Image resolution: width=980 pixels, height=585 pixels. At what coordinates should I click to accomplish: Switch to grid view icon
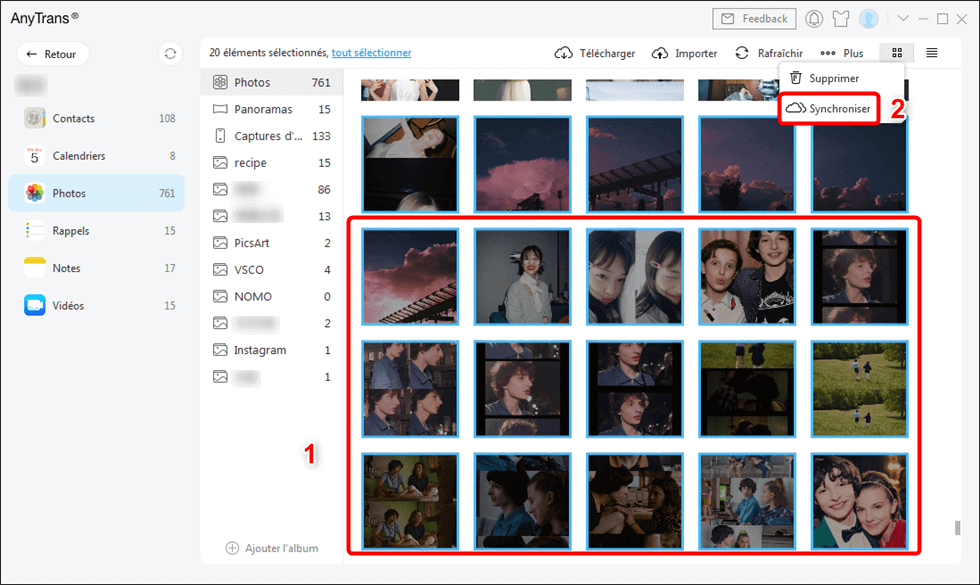(897, 53)
